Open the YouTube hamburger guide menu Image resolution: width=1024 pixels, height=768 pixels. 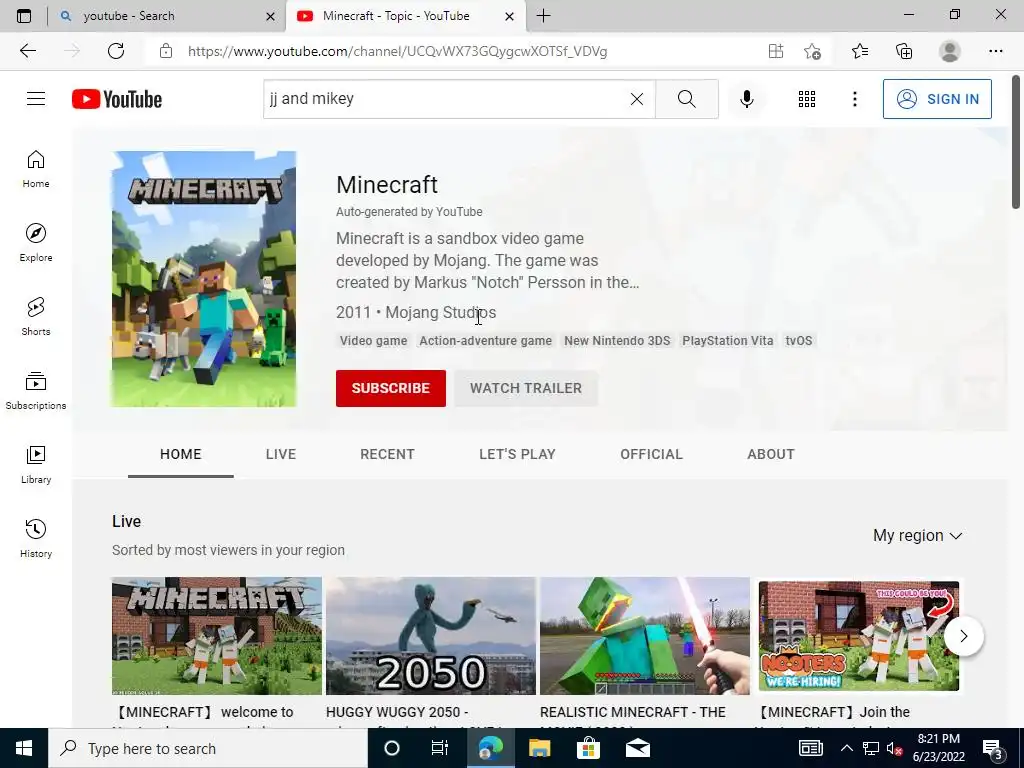pyautogui.click(x=36, y=99)
